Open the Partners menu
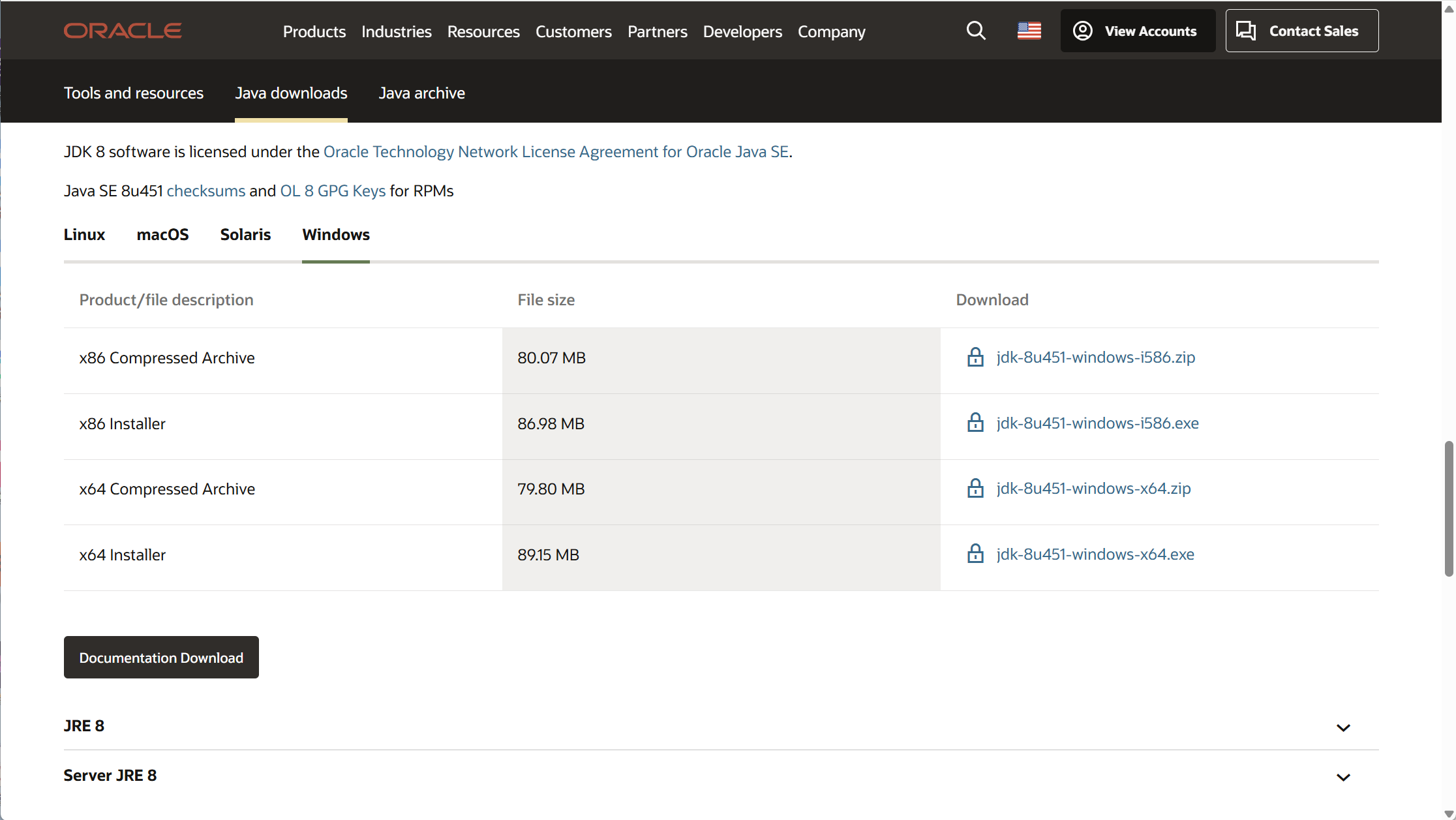Screen dimensions: 1456x820 tap(658, 31)
